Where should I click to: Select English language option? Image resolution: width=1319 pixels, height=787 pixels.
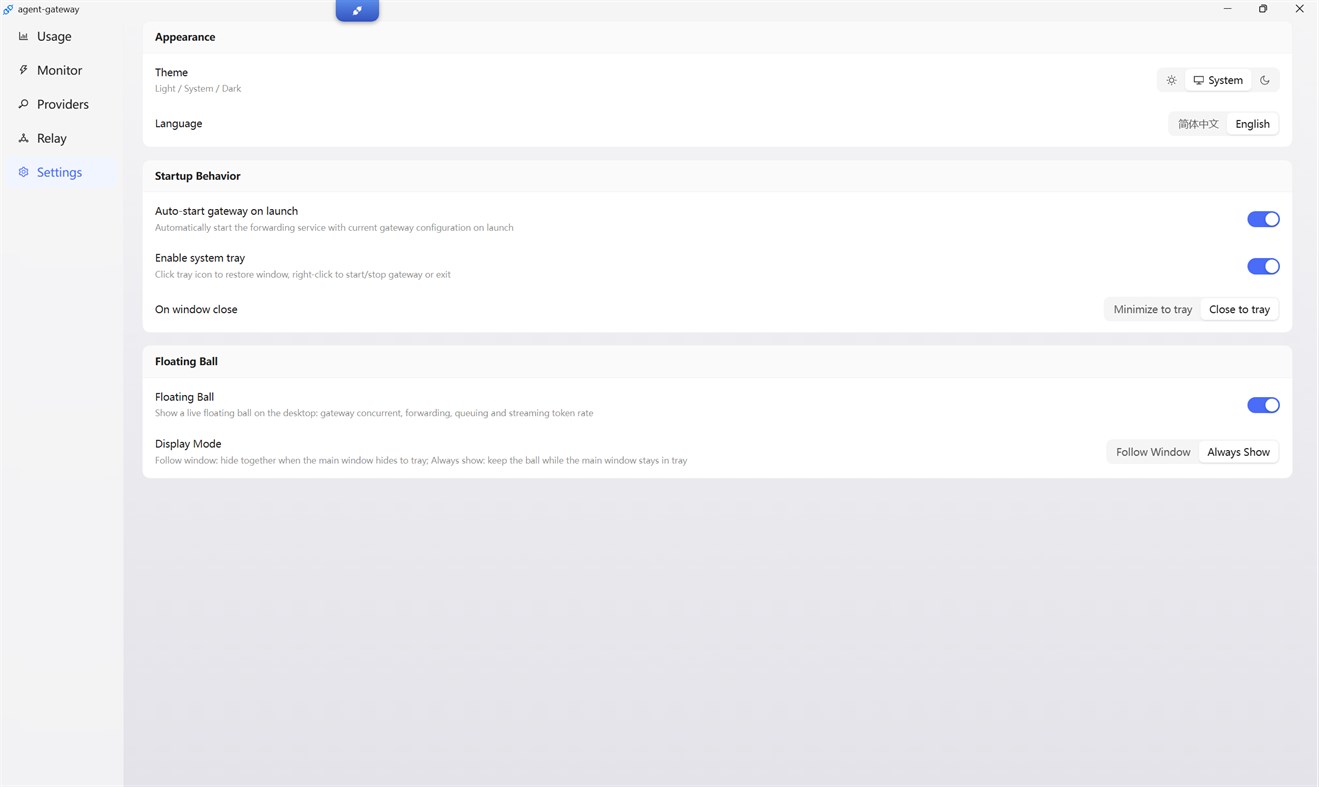tap(1252, 124)
